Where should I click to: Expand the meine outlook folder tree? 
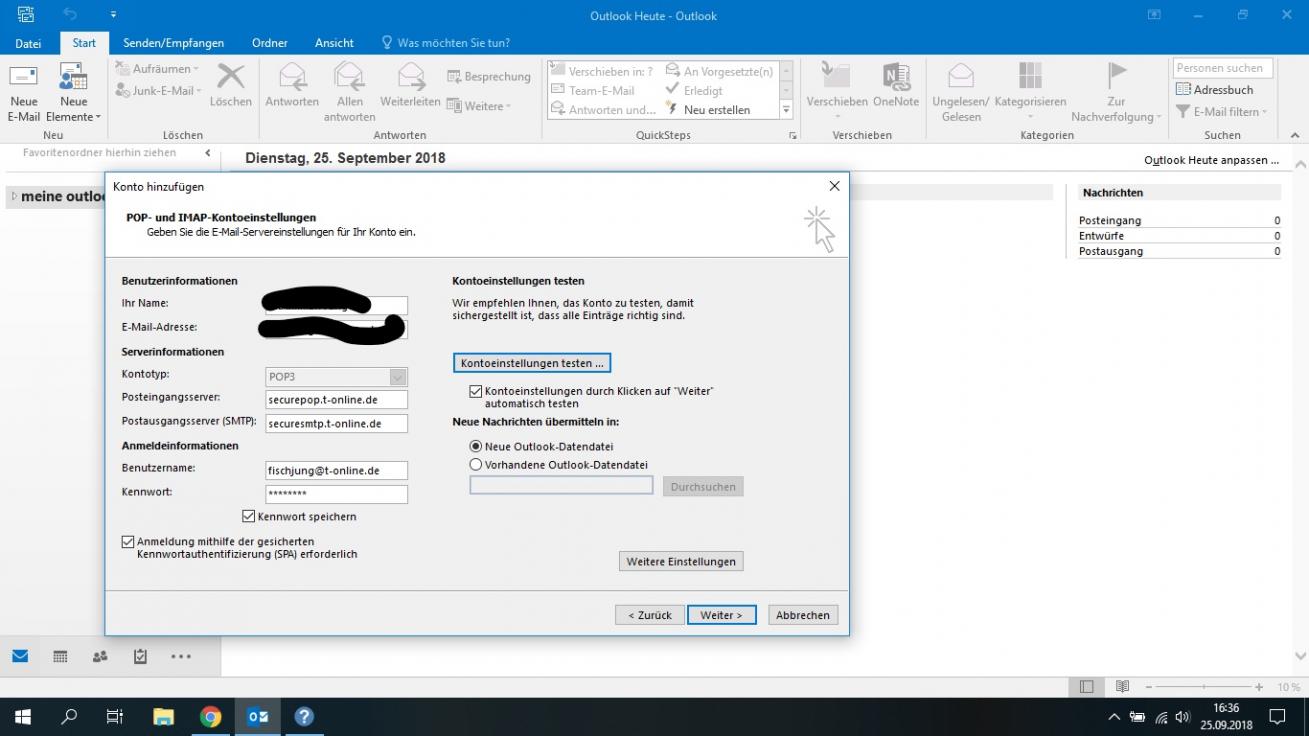(14, 197)
